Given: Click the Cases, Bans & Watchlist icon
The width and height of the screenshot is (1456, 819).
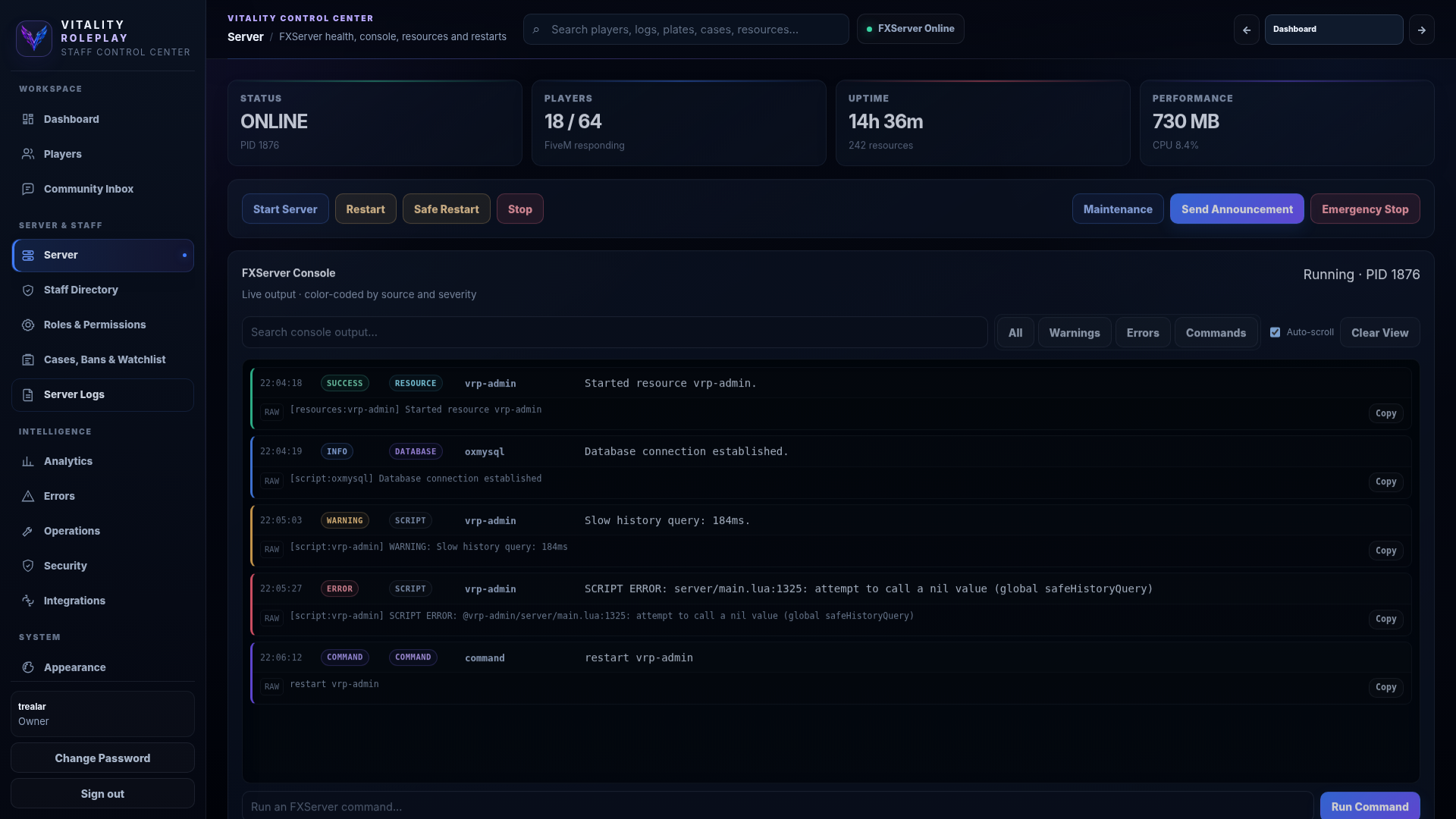Looking at the screenshot, I should click(28, 360).
